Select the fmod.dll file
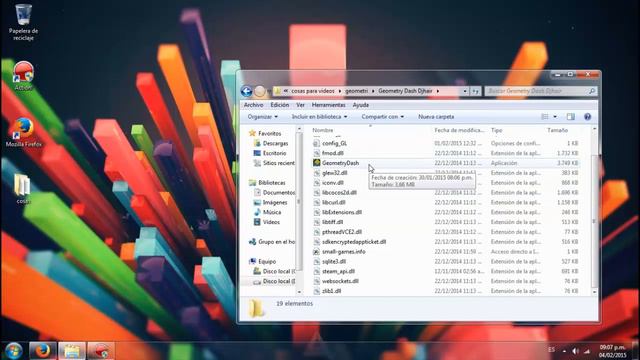Image resolution: width=640 pixels, height=360 pixels. (x=333, y=153)
